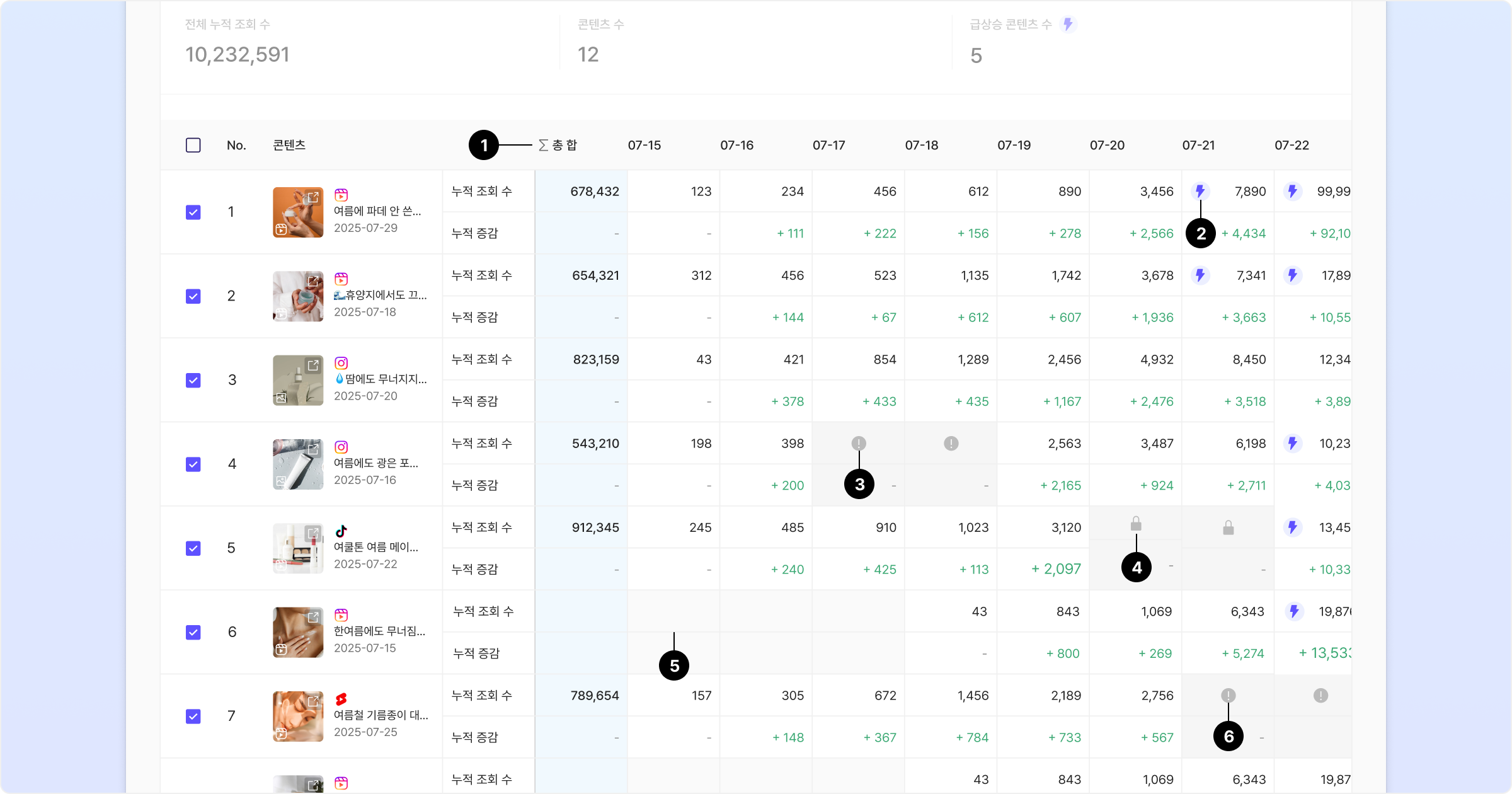
Task: Toggle the checkbox for row 7
Action: (x=193, y=716)
